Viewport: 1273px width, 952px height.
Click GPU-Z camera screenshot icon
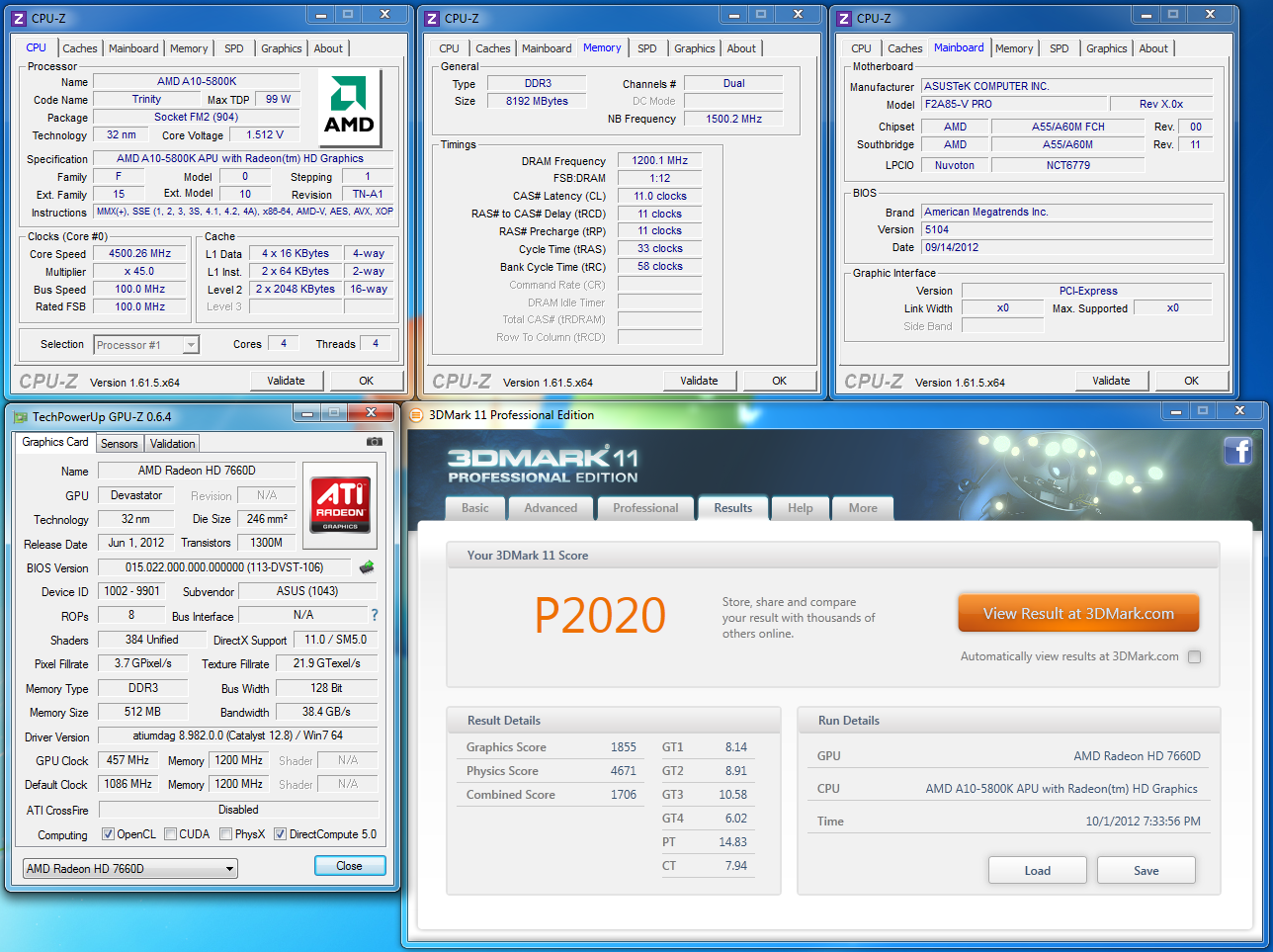coord(375,442)
